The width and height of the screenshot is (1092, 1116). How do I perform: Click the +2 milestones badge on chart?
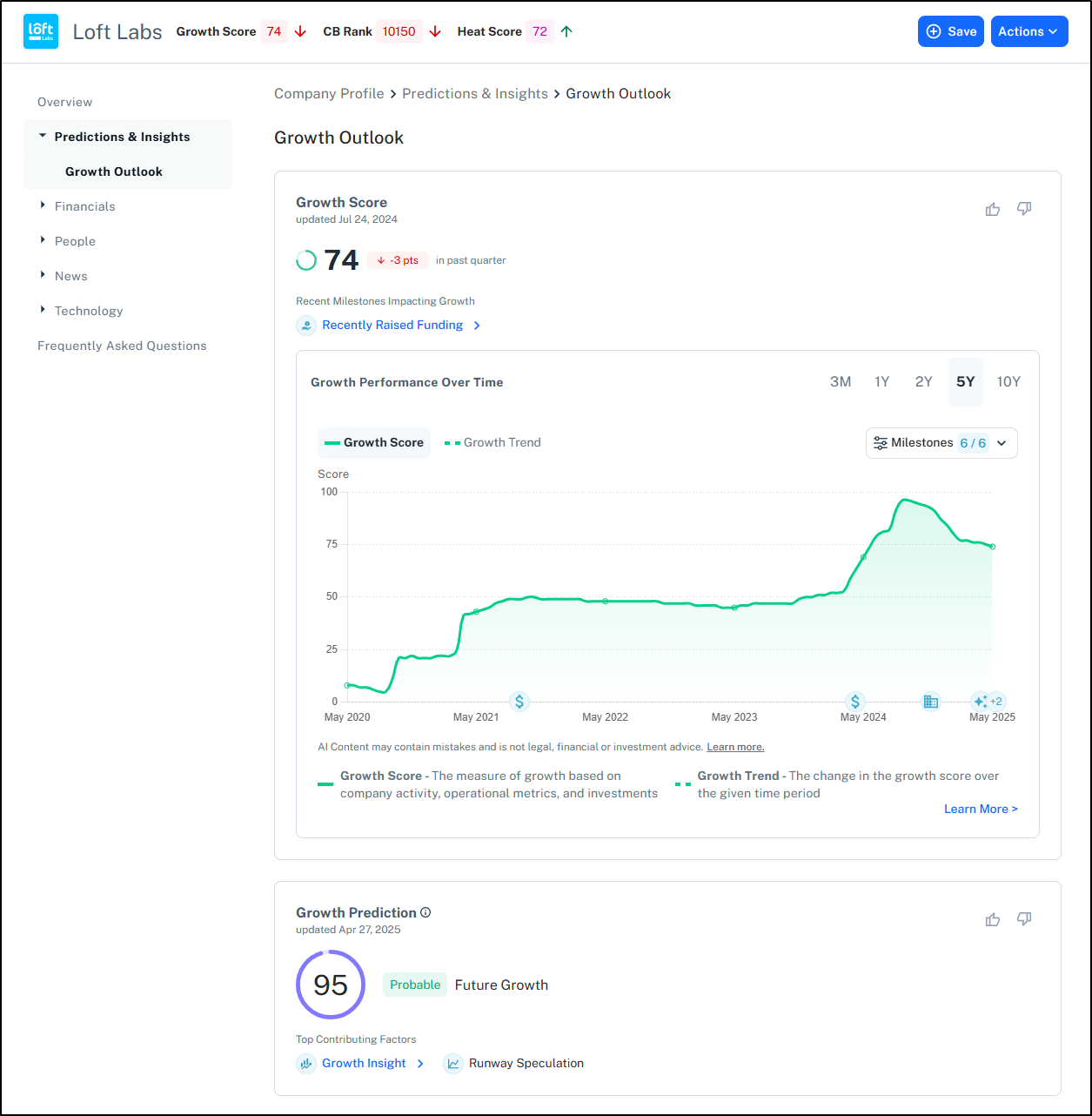click(996, 701)
